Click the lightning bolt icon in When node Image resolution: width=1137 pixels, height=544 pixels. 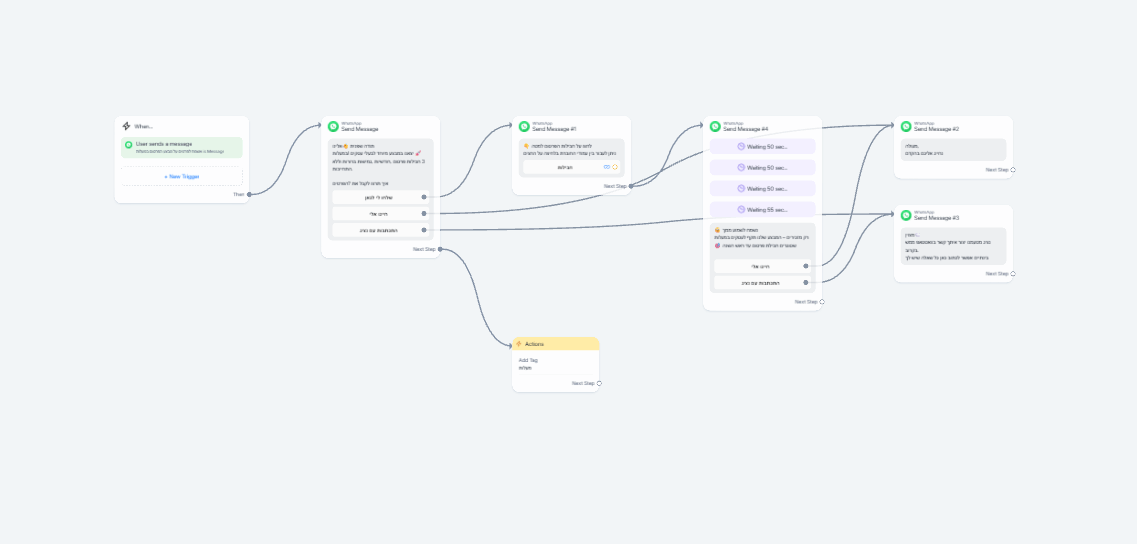126,126
